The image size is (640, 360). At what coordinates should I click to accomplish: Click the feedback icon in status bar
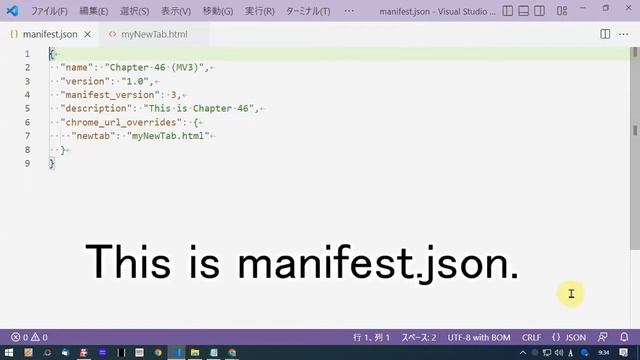[x=602, y=337]
